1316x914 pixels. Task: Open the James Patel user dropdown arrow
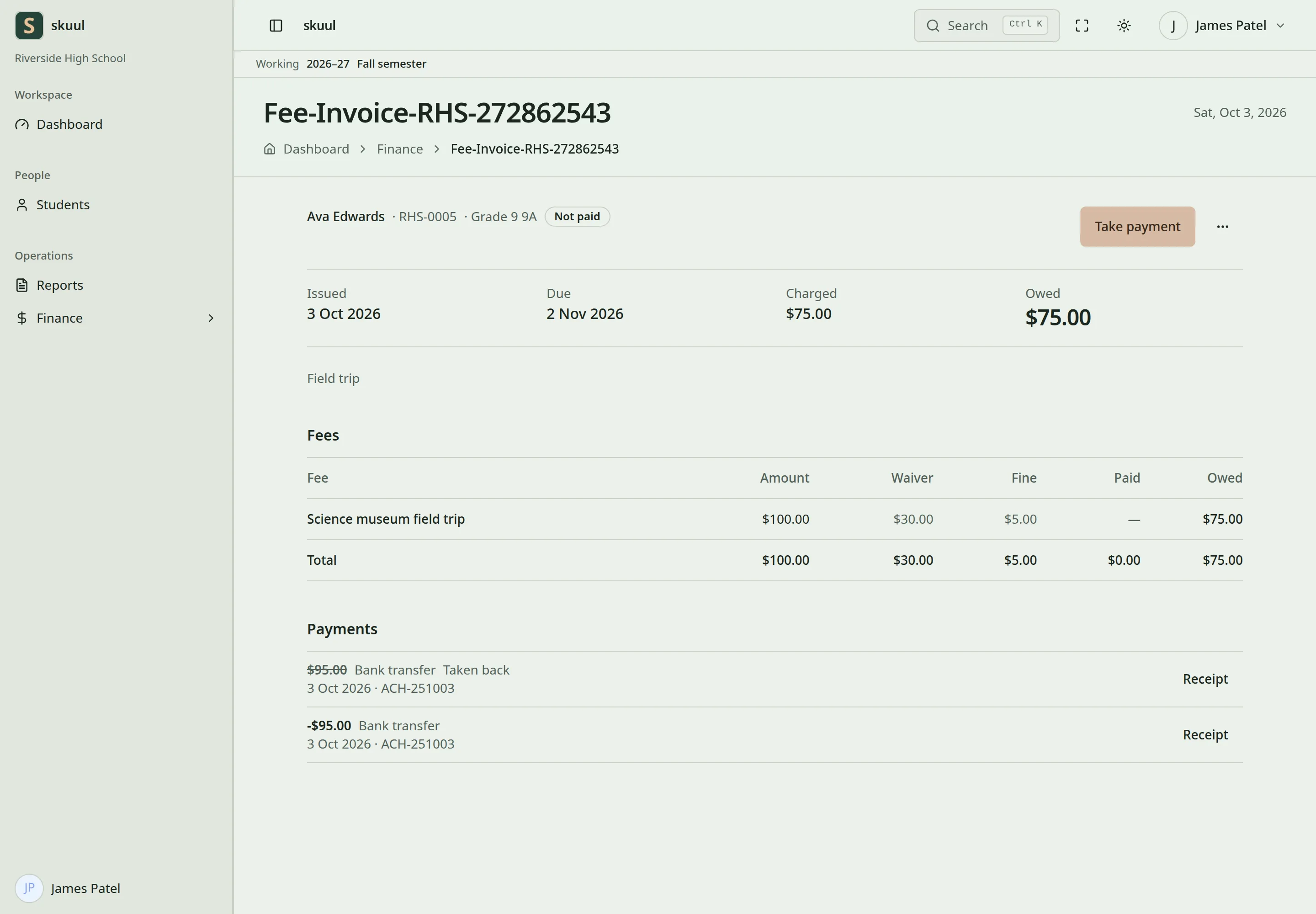[1280, 26]
